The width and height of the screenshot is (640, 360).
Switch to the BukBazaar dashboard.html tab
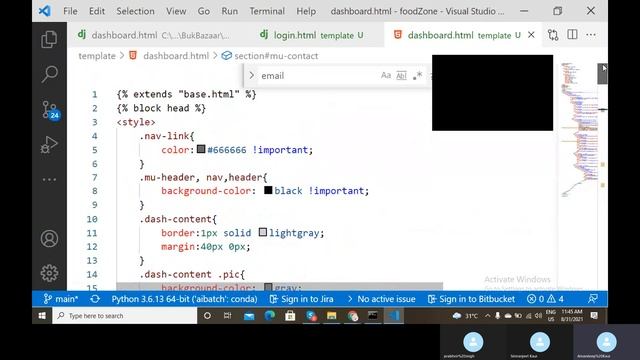[x=159, y=35]
